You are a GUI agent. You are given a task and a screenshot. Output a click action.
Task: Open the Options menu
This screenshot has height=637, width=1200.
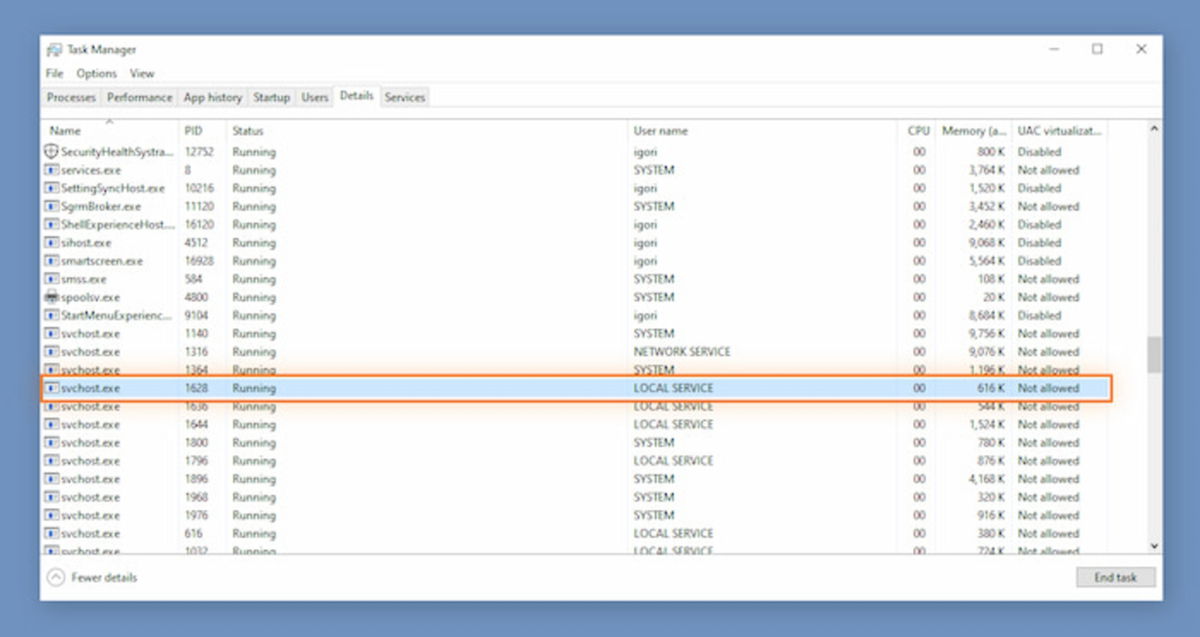pyautogui.click(x=97, y=73)
